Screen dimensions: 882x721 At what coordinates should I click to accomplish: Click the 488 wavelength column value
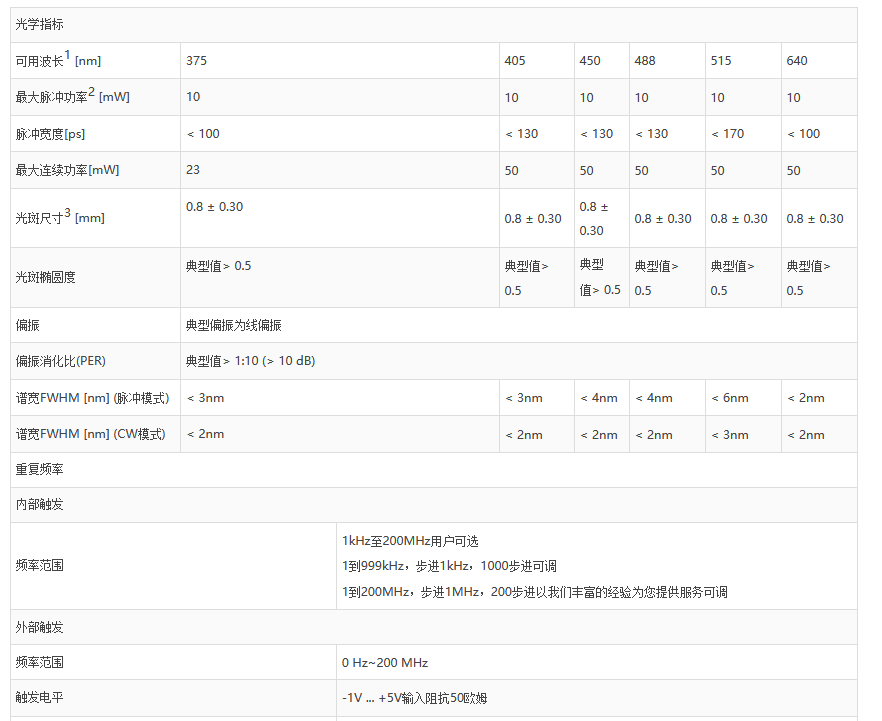pos(645,61)
